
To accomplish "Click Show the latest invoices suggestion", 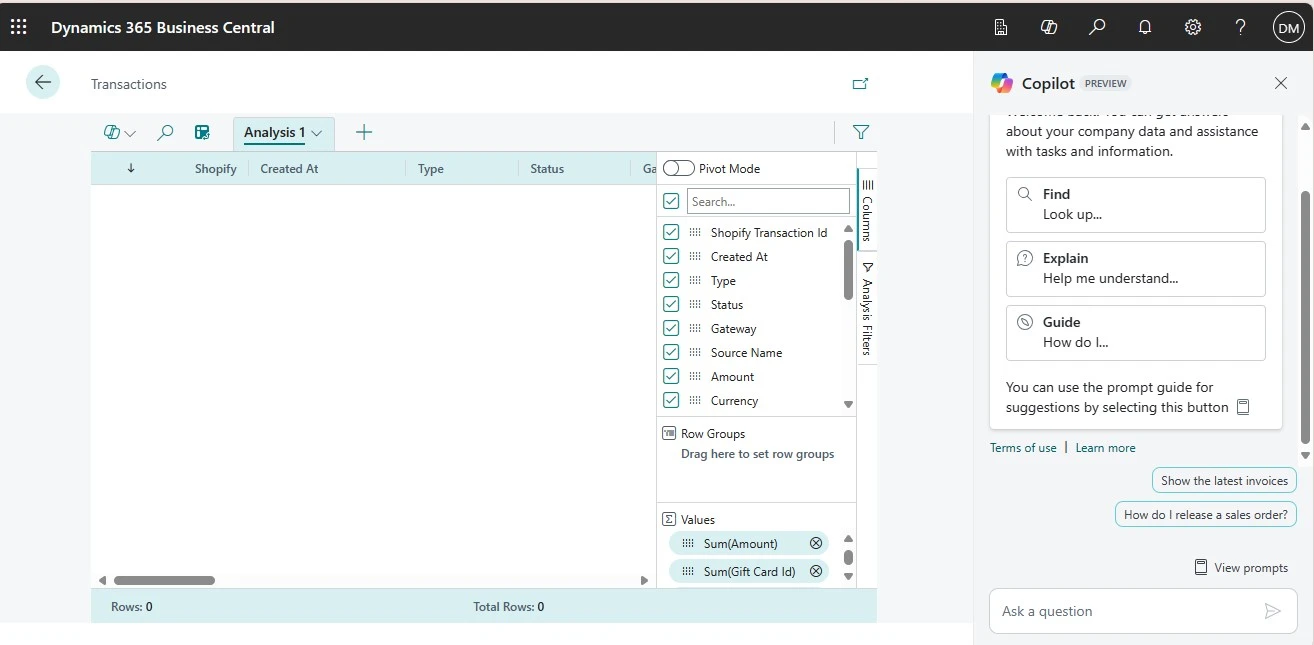I will pyautogui.click(x=1224, y=480).
